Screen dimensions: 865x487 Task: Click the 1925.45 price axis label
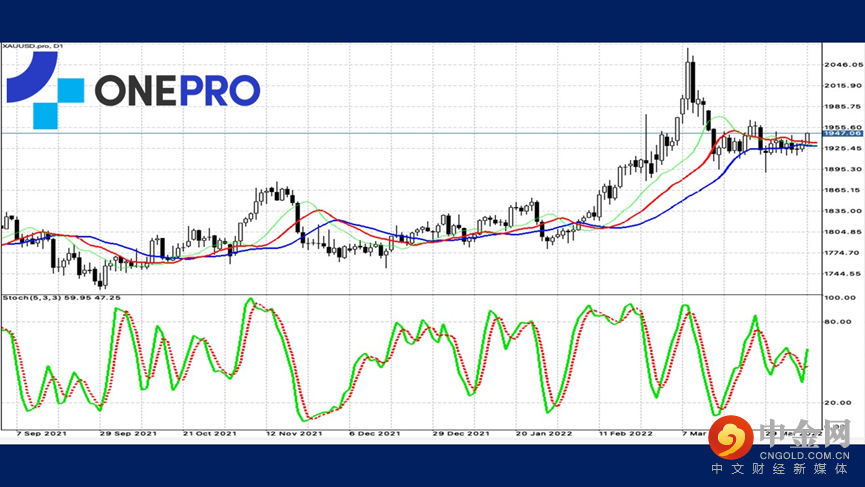click(x=843, y=148)
